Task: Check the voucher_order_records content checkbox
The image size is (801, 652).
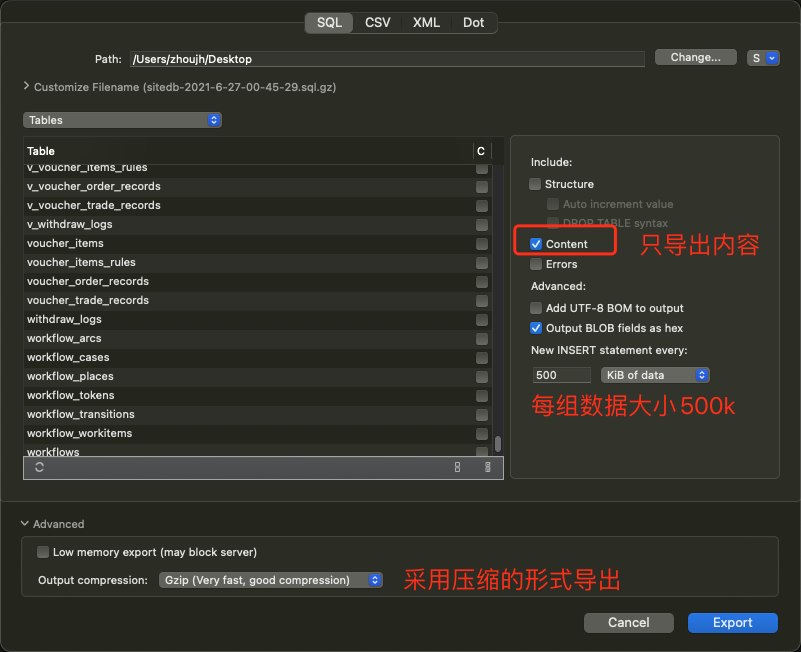Action: coord(481,282)
